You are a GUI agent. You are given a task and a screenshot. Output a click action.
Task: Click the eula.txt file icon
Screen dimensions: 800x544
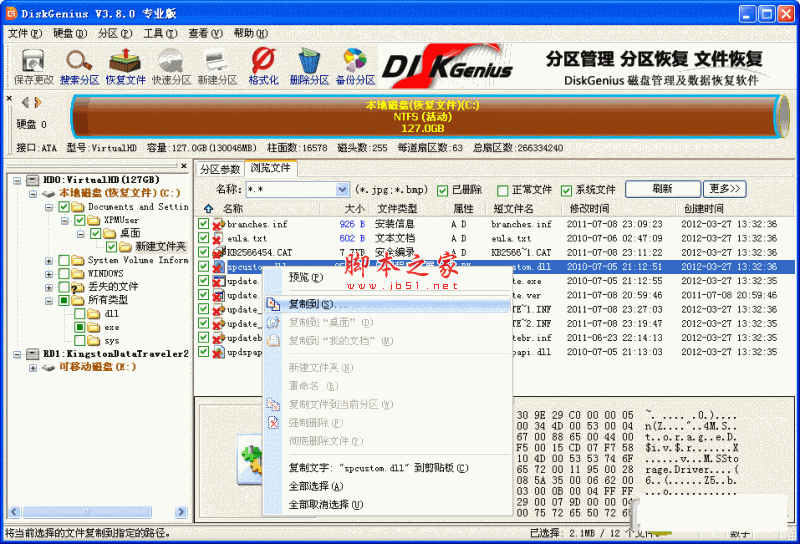click(x=219, y=238)
